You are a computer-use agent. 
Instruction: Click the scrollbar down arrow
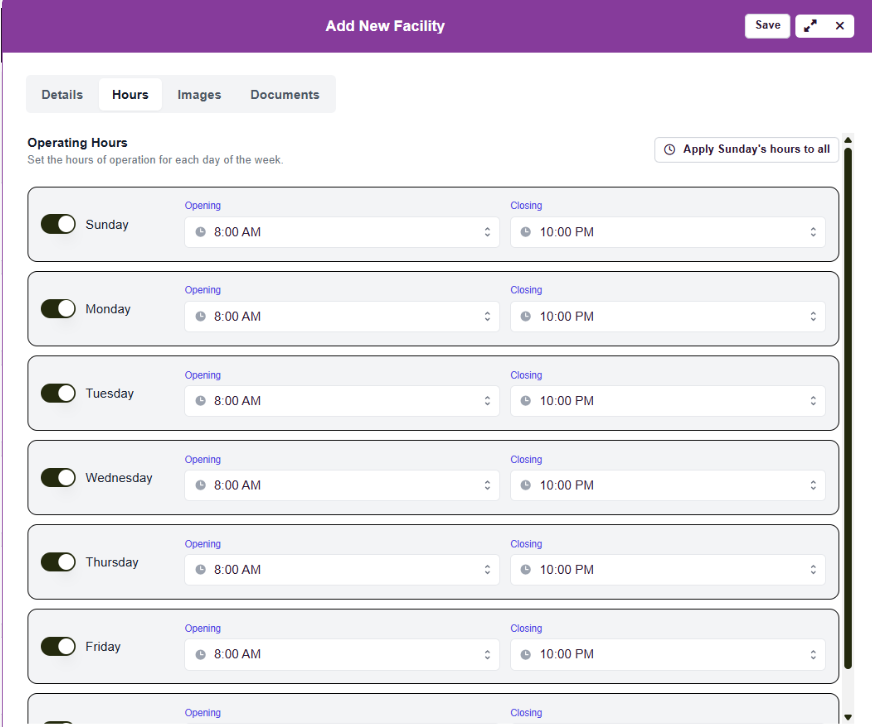[848, 717]
